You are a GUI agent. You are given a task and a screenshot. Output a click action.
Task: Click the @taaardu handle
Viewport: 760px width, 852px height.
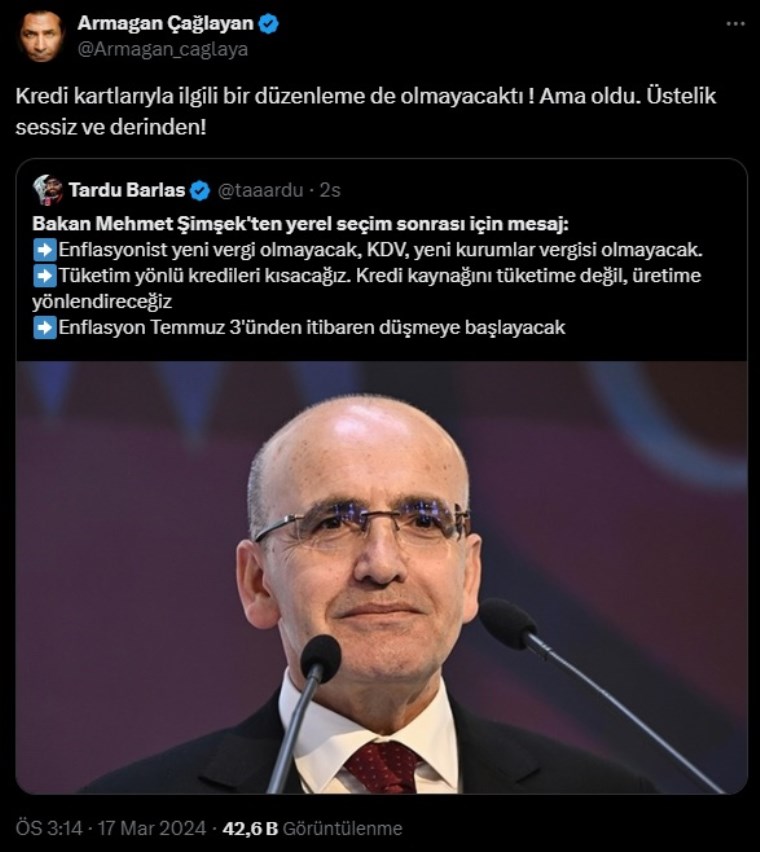(x=260, y=190)
